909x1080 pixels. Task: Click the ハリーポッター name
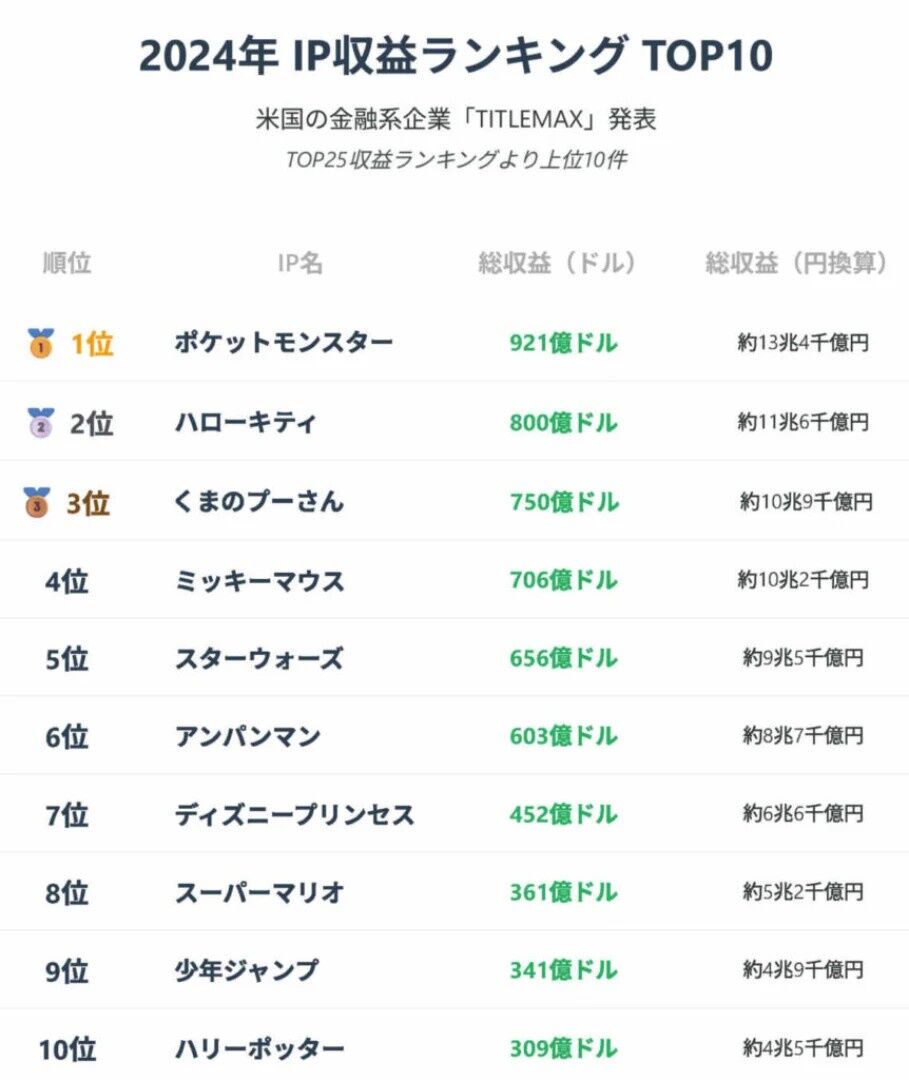[259, 1049]
